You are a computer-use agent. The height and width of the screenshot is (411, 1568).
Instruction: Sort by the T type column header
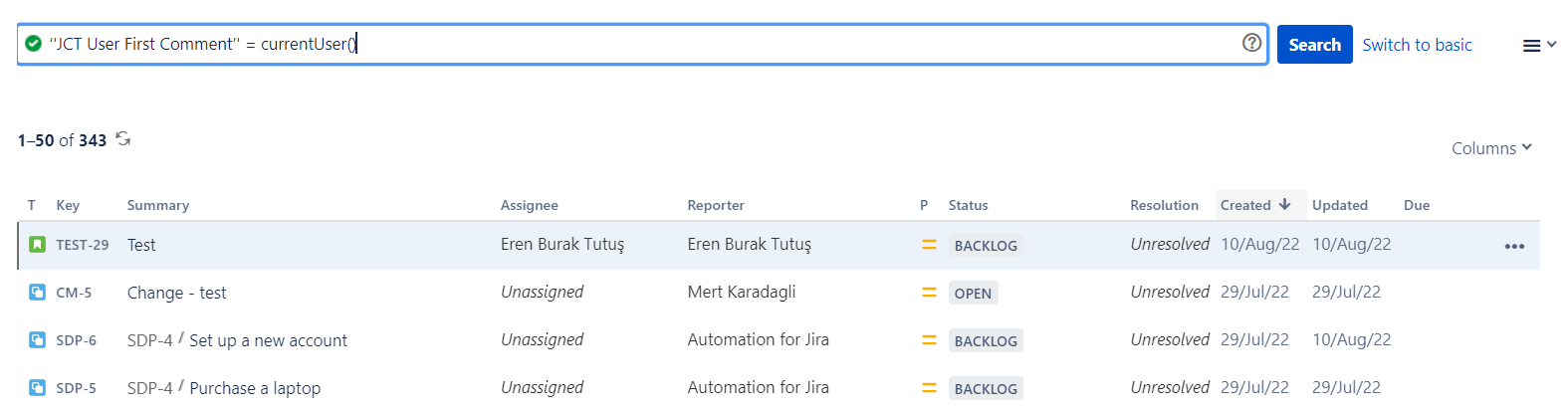pyautogui.click(x=32, y=205)
